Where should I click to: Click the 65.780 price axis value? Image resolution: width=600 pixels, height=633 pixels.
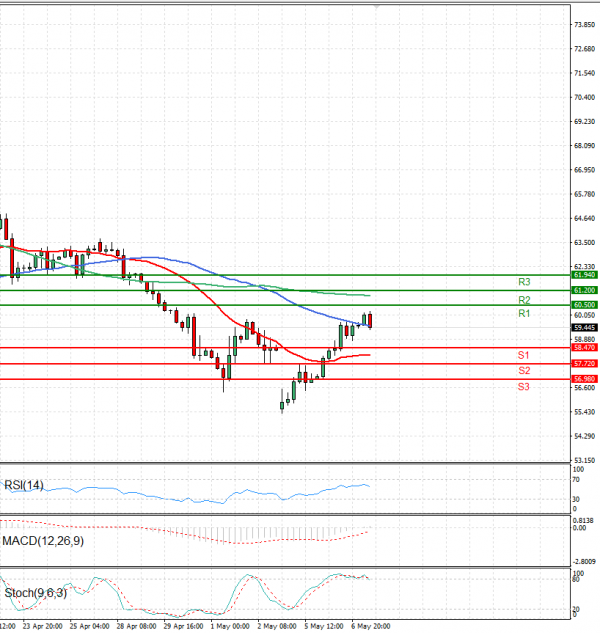click(x=584, y=194)
